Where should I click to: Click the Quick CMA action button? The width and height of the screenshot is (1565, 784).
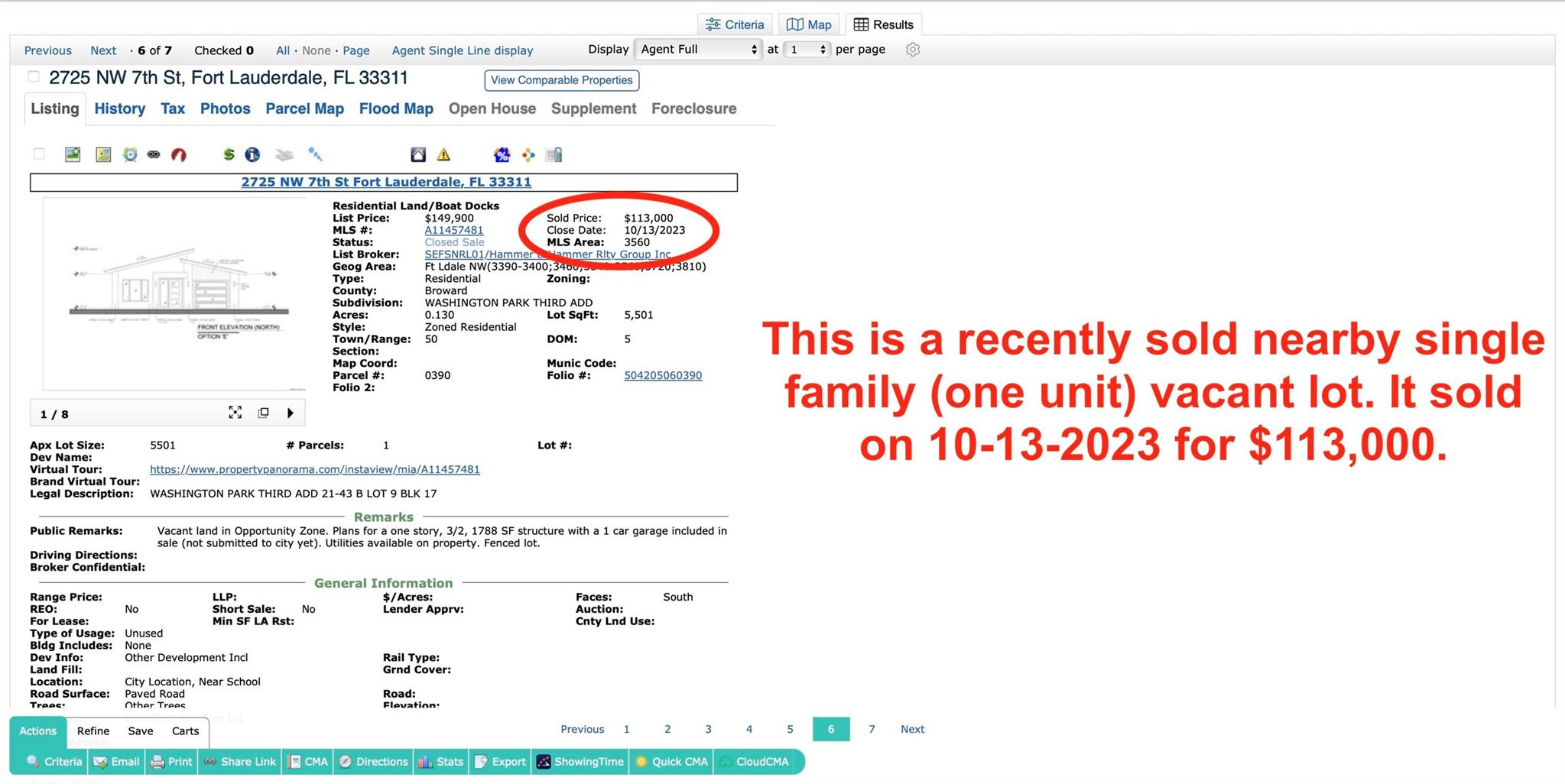point(671,762)
